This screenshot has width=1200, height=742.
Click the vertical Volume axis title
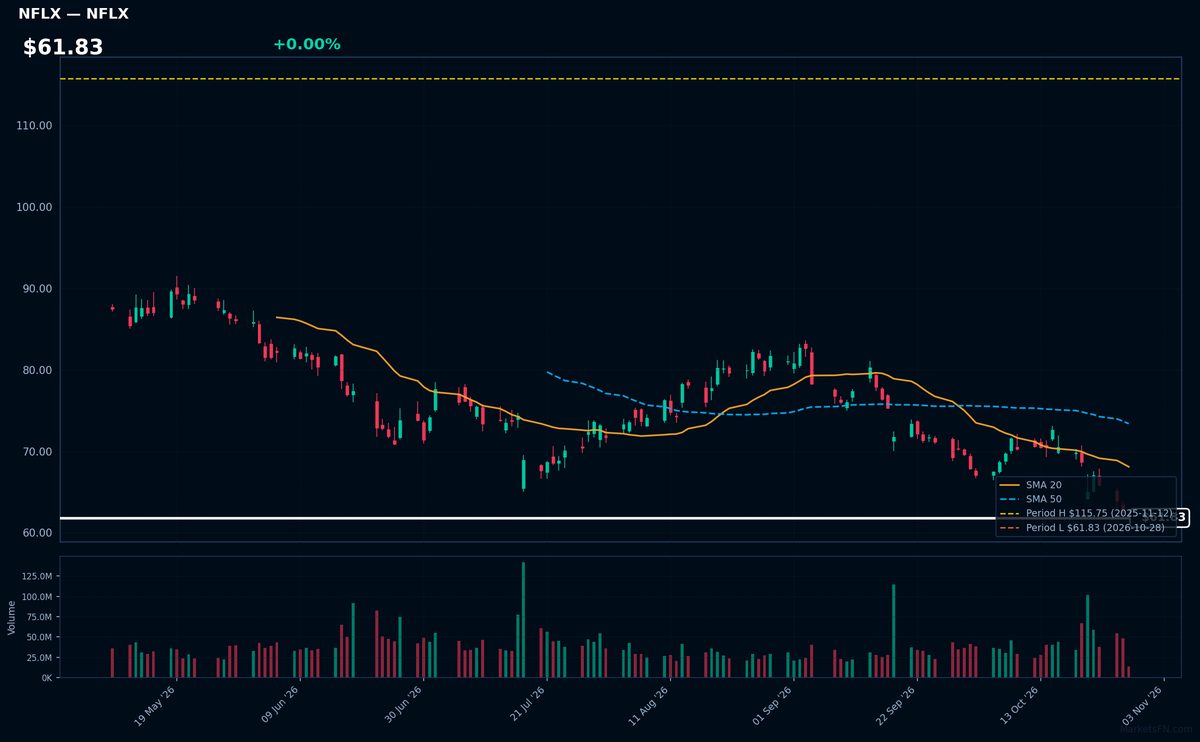[x=12, y=617]
